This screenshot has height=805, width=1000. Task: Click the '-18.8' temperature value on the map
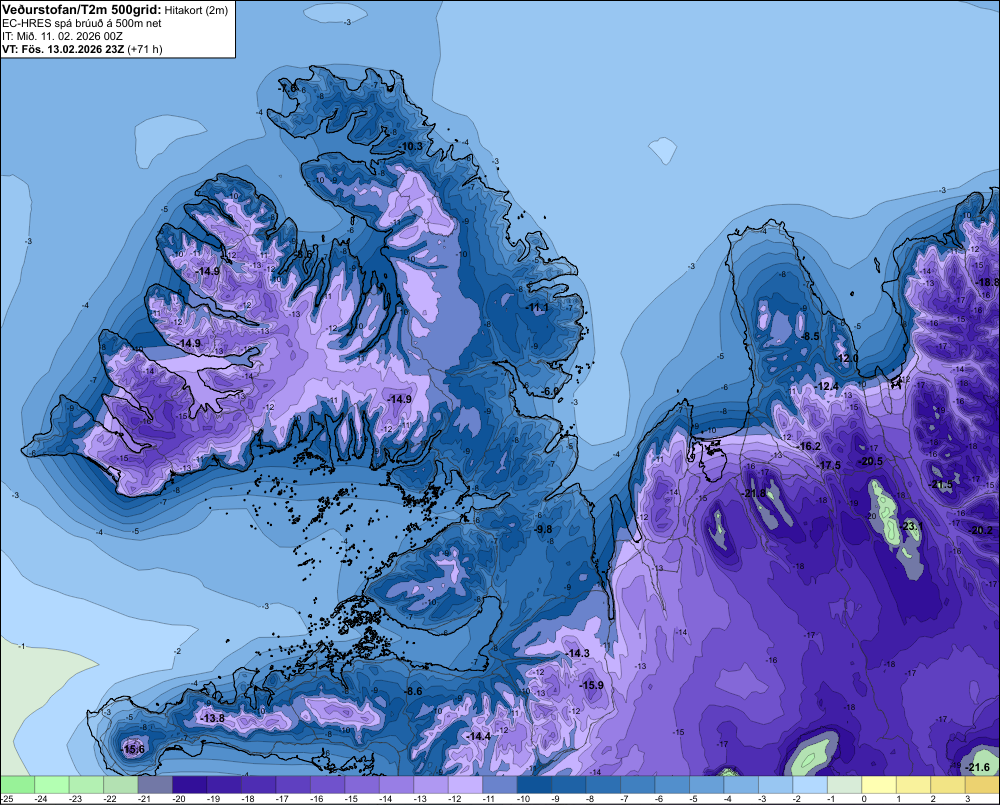988,282
